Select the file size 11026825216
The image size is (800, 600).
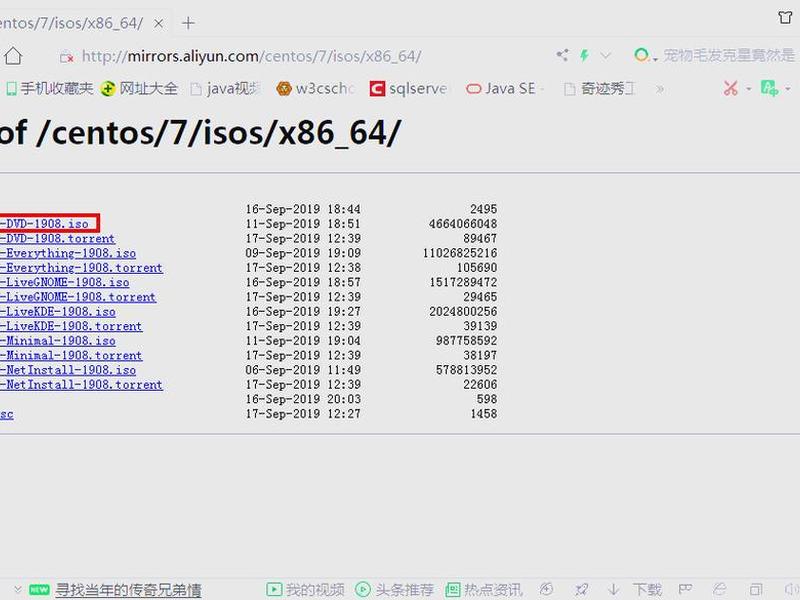point(460,253)
